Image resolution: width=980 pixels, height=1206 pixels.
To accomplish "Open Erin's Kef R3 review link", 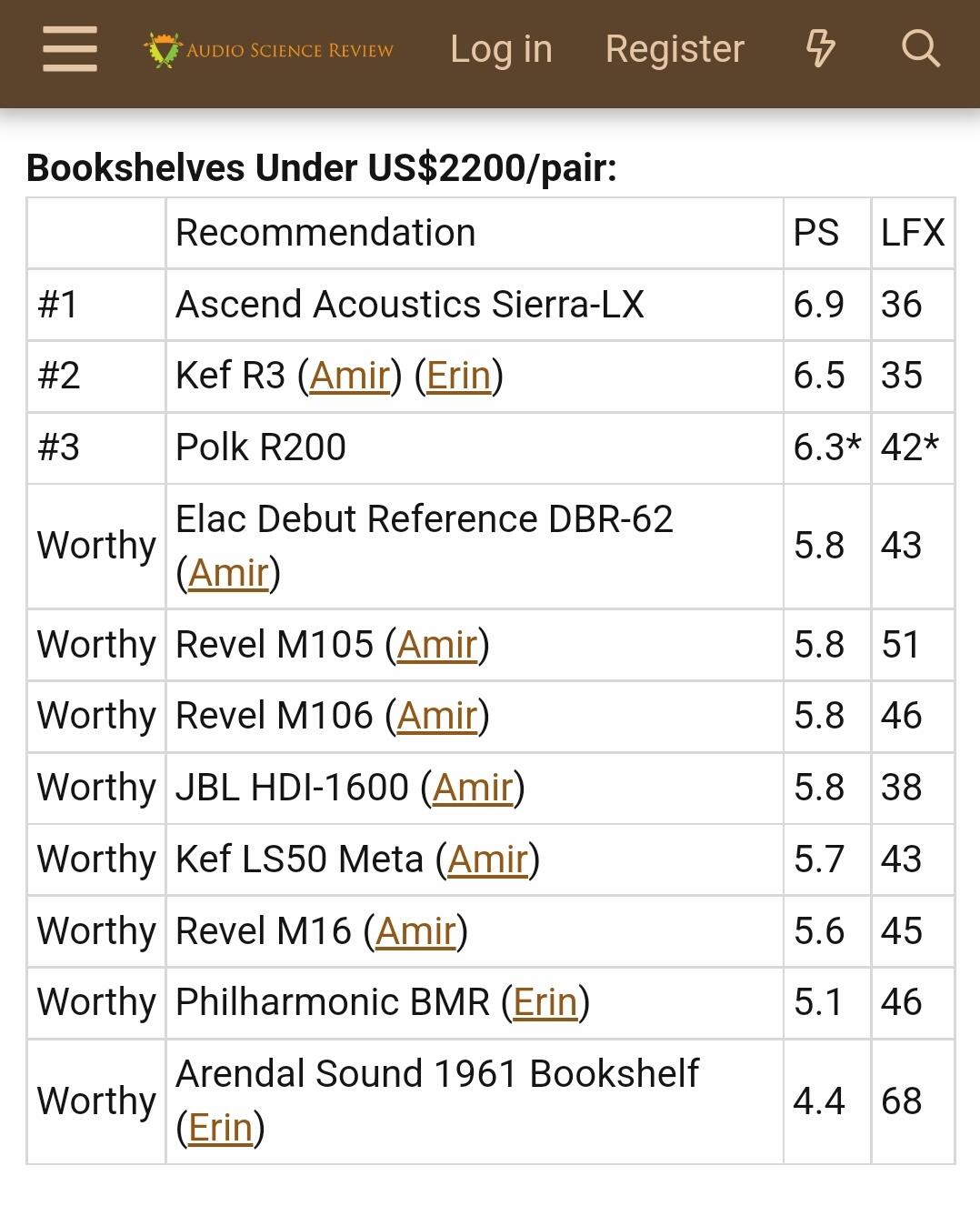I will click(459, 376).
